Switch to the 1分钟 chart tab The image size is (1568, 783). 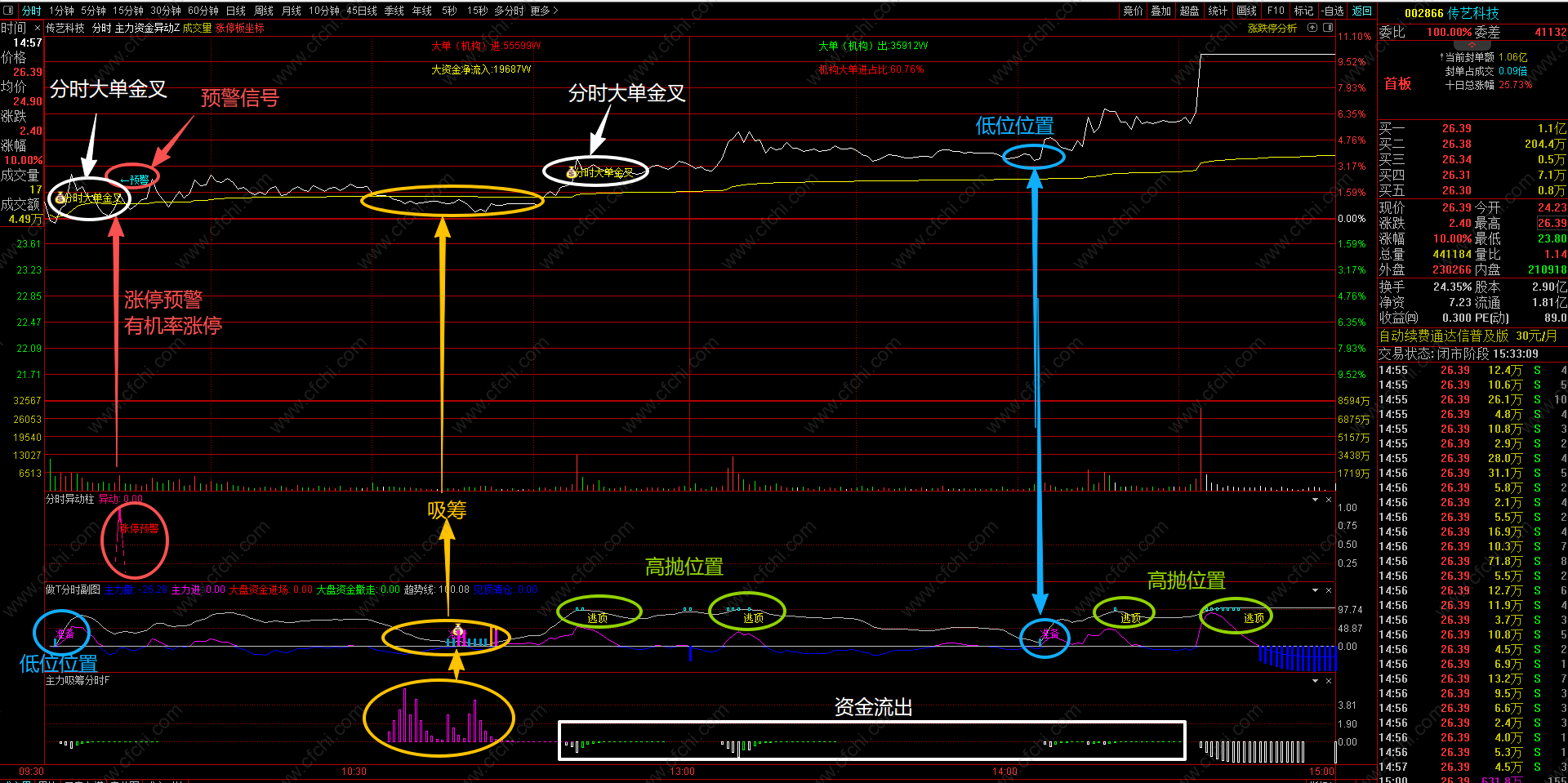click(61, 11)
